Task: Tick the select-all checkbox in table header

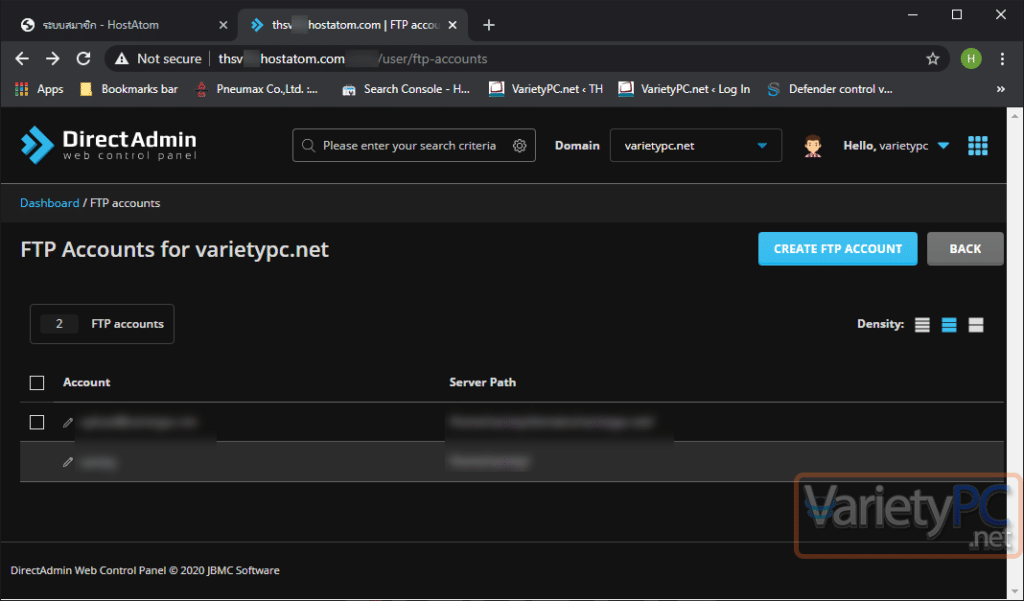Action: tap(37, 383)
